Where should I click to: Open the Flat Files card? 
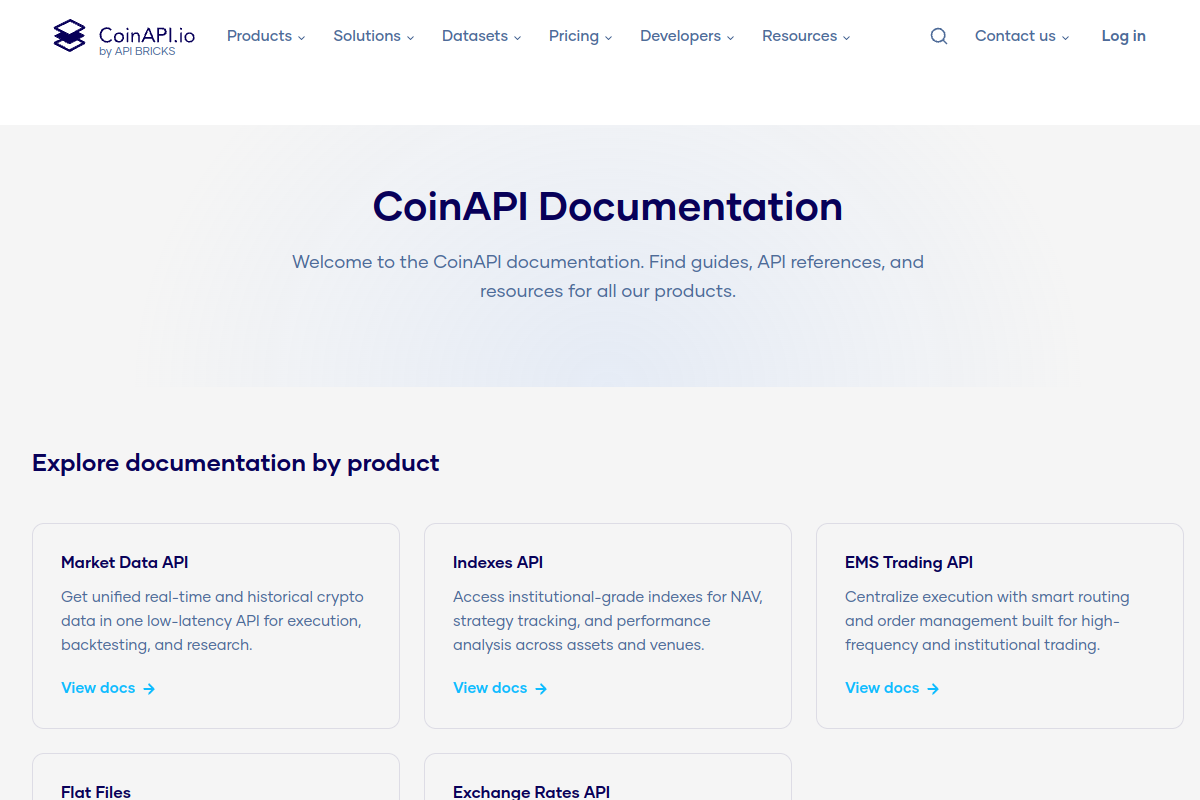pyautogui.click(x=216, y=777)
